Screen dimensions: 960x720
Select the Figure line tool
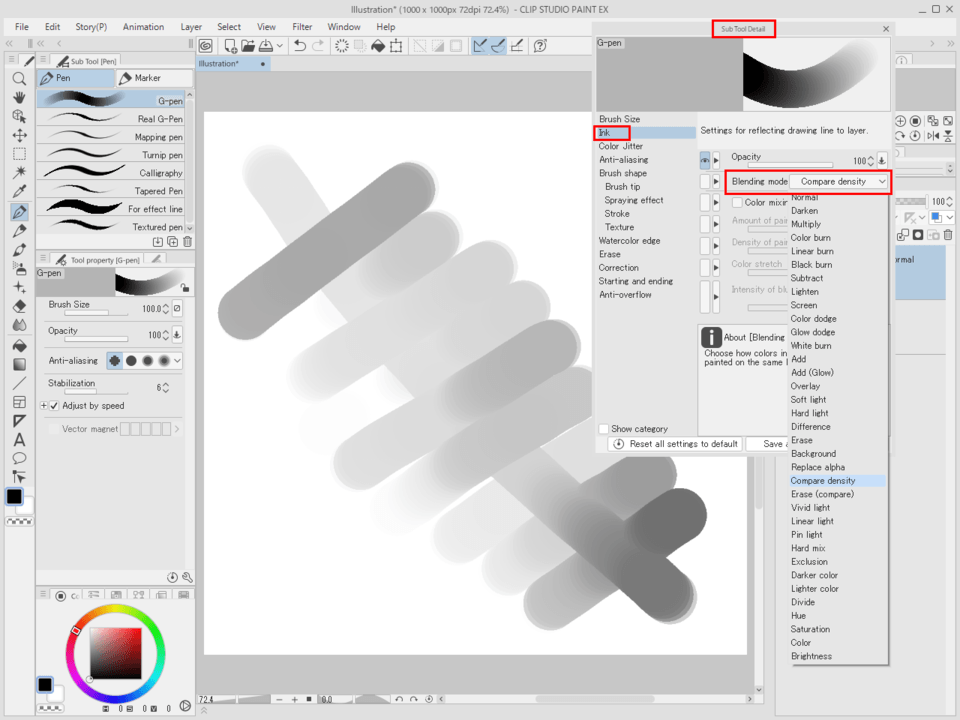pyautogui.click(x=19, y=383)
